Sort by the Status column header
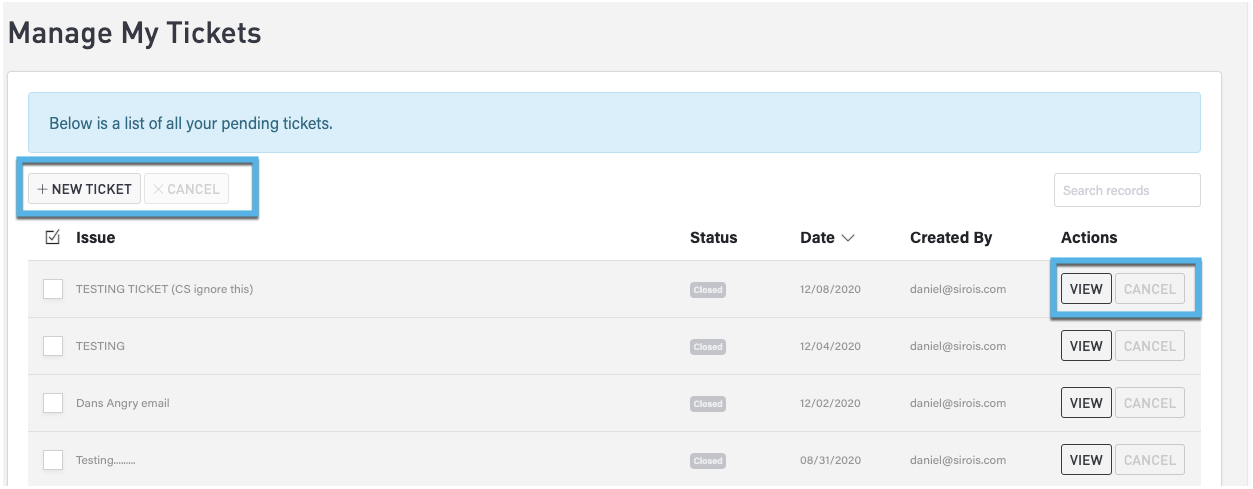The width and height of the screenshot is (1253, 489). coord(713,238)
